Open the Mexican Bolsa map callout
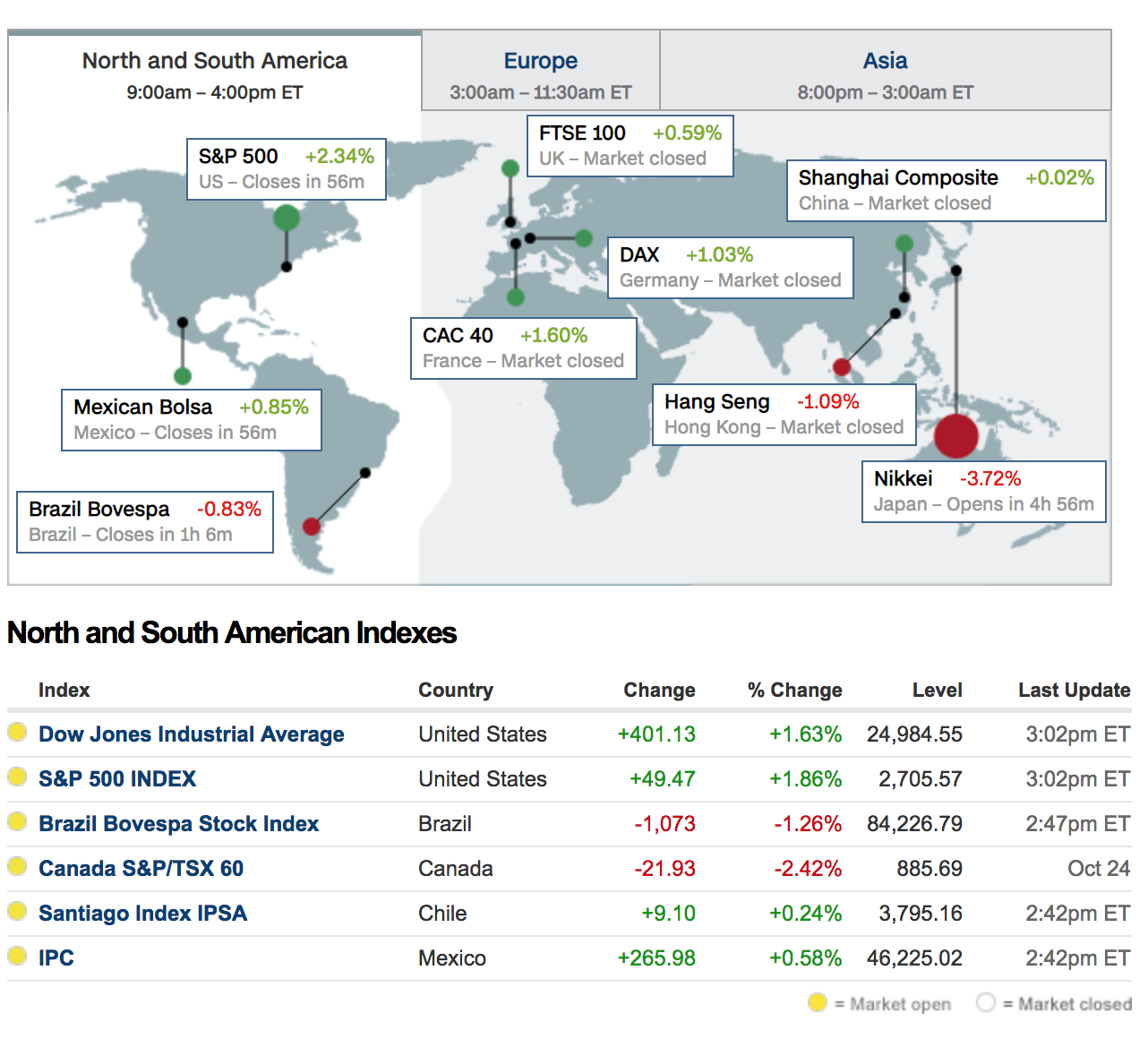 (x=192, y=420)
